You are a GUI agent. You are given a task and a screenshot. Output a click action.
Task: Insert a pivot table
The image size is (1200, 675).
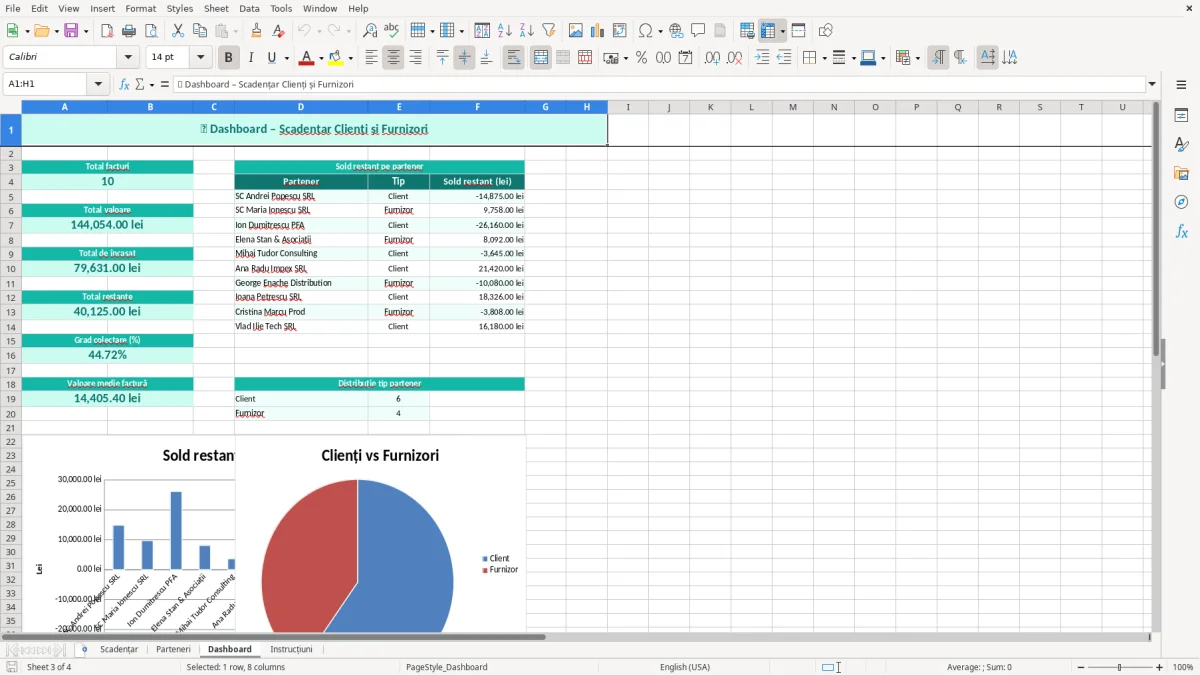point(620,31)
